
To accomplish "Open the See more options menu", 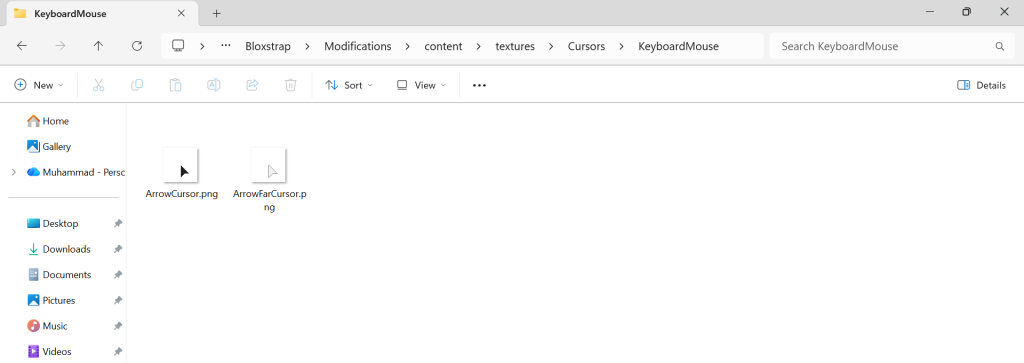I will click(x=479, y=85).
